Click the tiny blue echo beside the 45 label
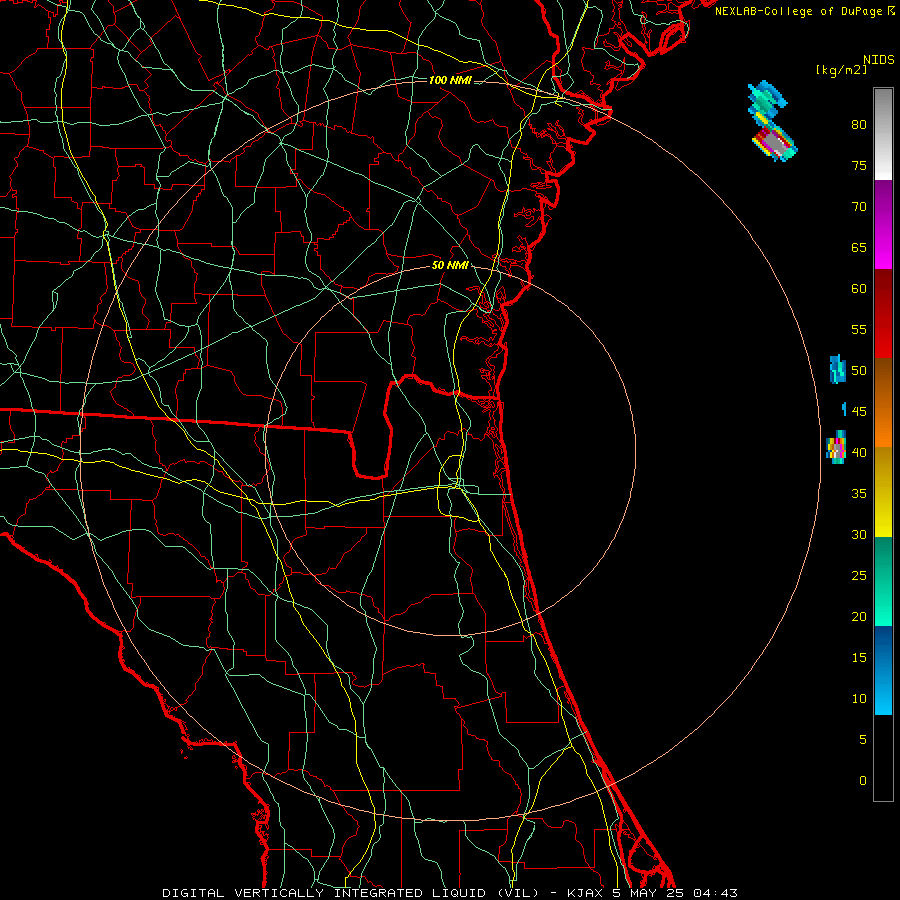The width and height of the screenshot is (900, 900). (x=844, y=409)
